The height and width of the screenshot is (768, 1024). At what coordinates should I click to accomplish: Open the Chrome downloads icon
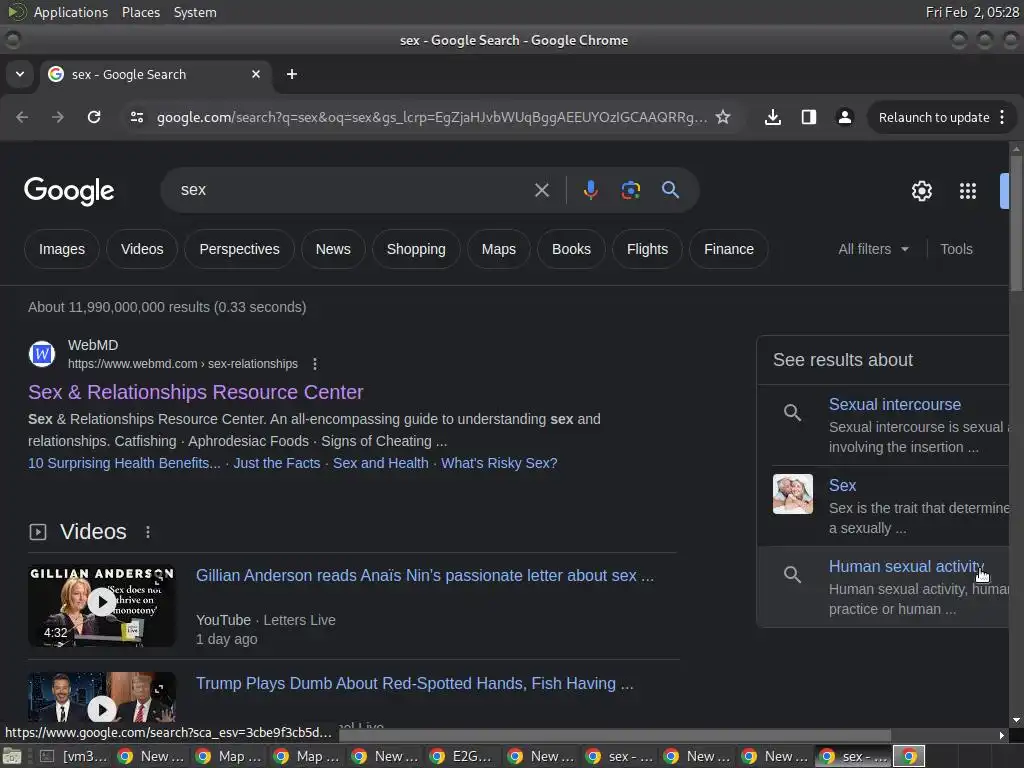[773, 117]
